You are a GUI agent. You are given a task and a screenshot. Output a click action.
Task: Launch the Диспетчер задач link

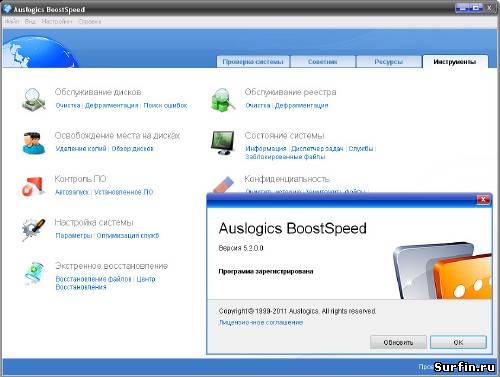pos(317,149)
